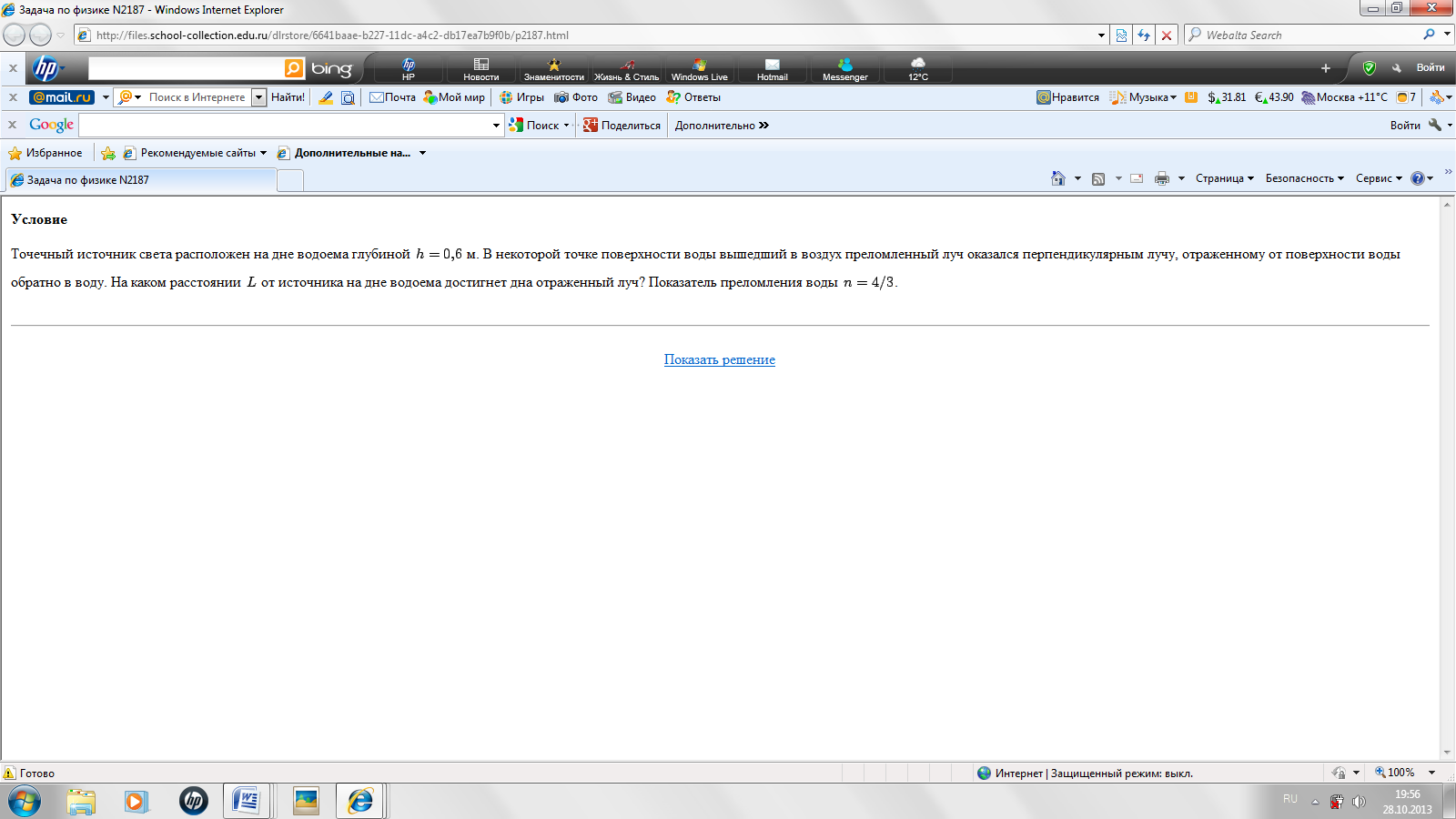Screen dimensions: 1456x819
Task: Click the blue help icon
Action: [1417, 178]
